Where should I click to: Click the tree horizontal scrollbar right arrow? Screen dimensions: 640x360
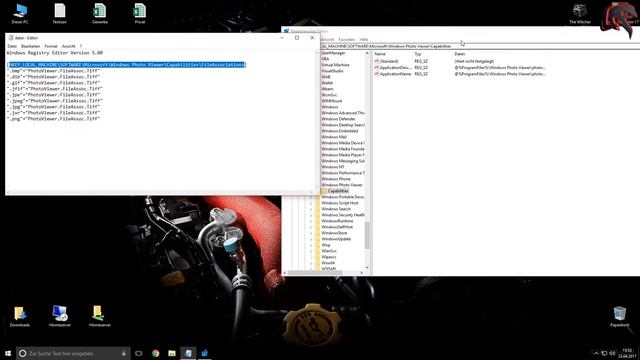tap(362, 272)
